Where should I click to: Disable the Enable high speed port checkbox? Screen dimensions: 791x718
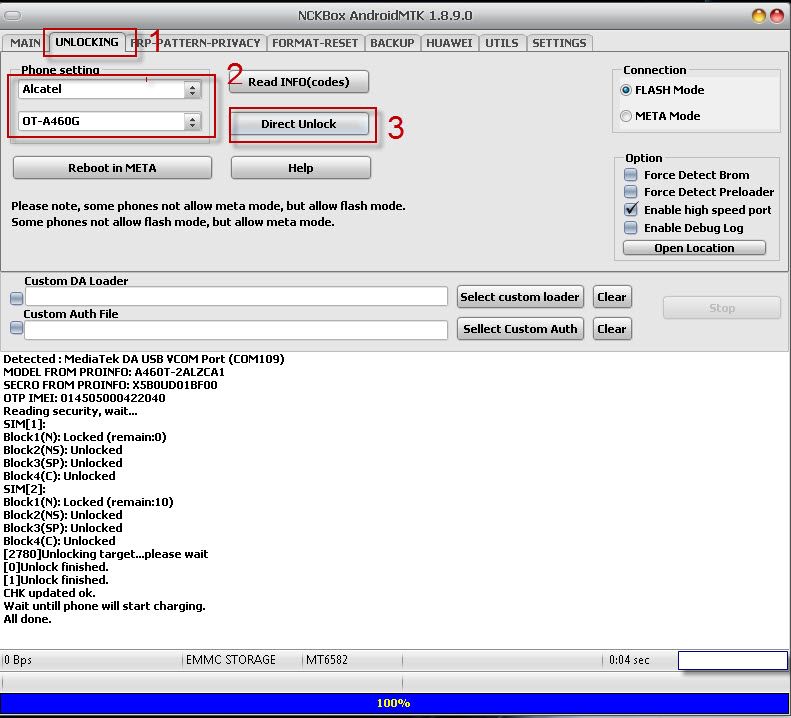(x=631, y=210)
